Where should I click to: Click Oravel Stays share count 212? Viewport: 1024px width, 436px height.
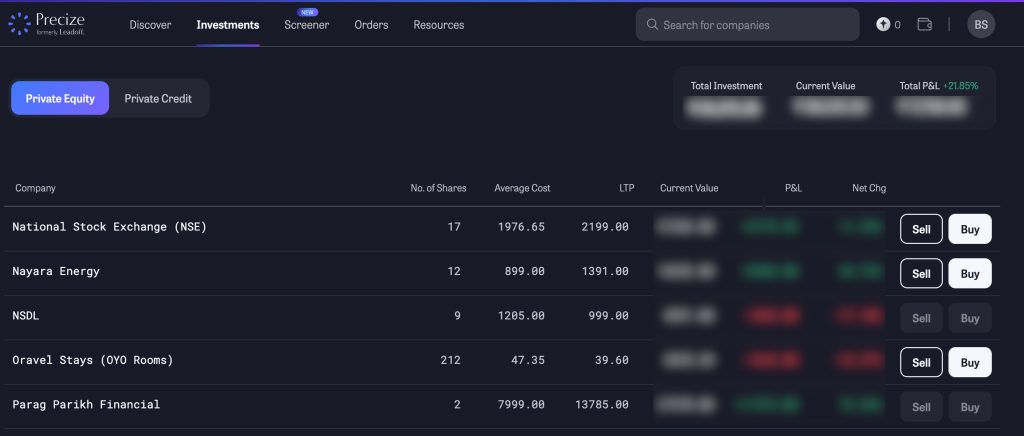(x=450, y=360)
